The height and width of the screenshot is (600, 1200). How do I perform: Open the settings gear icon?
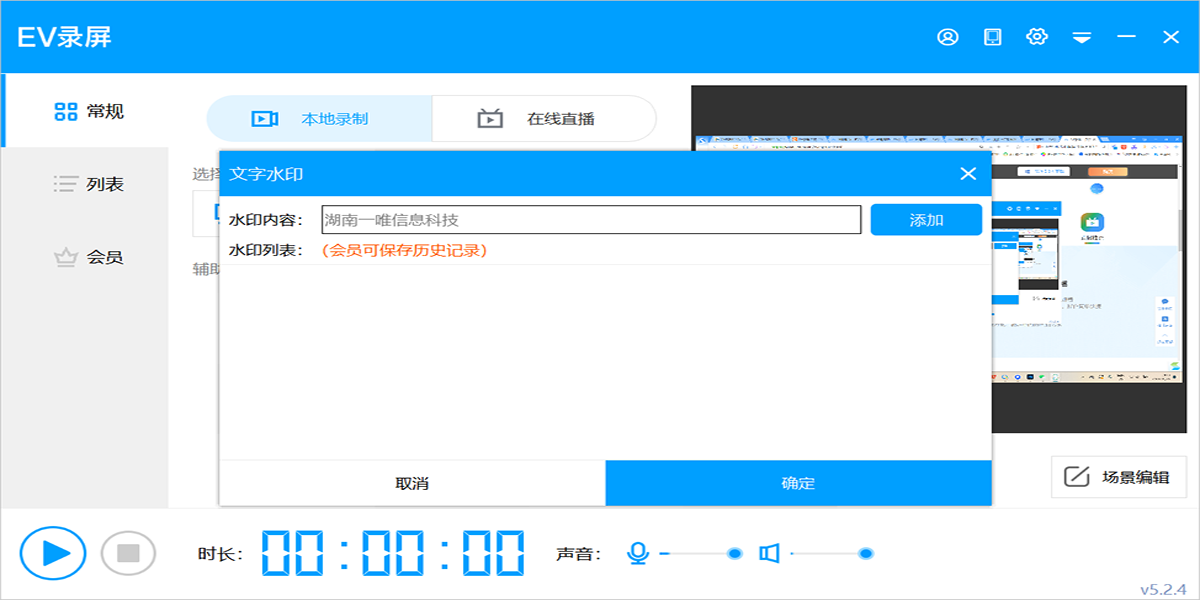coord(1037,36)
